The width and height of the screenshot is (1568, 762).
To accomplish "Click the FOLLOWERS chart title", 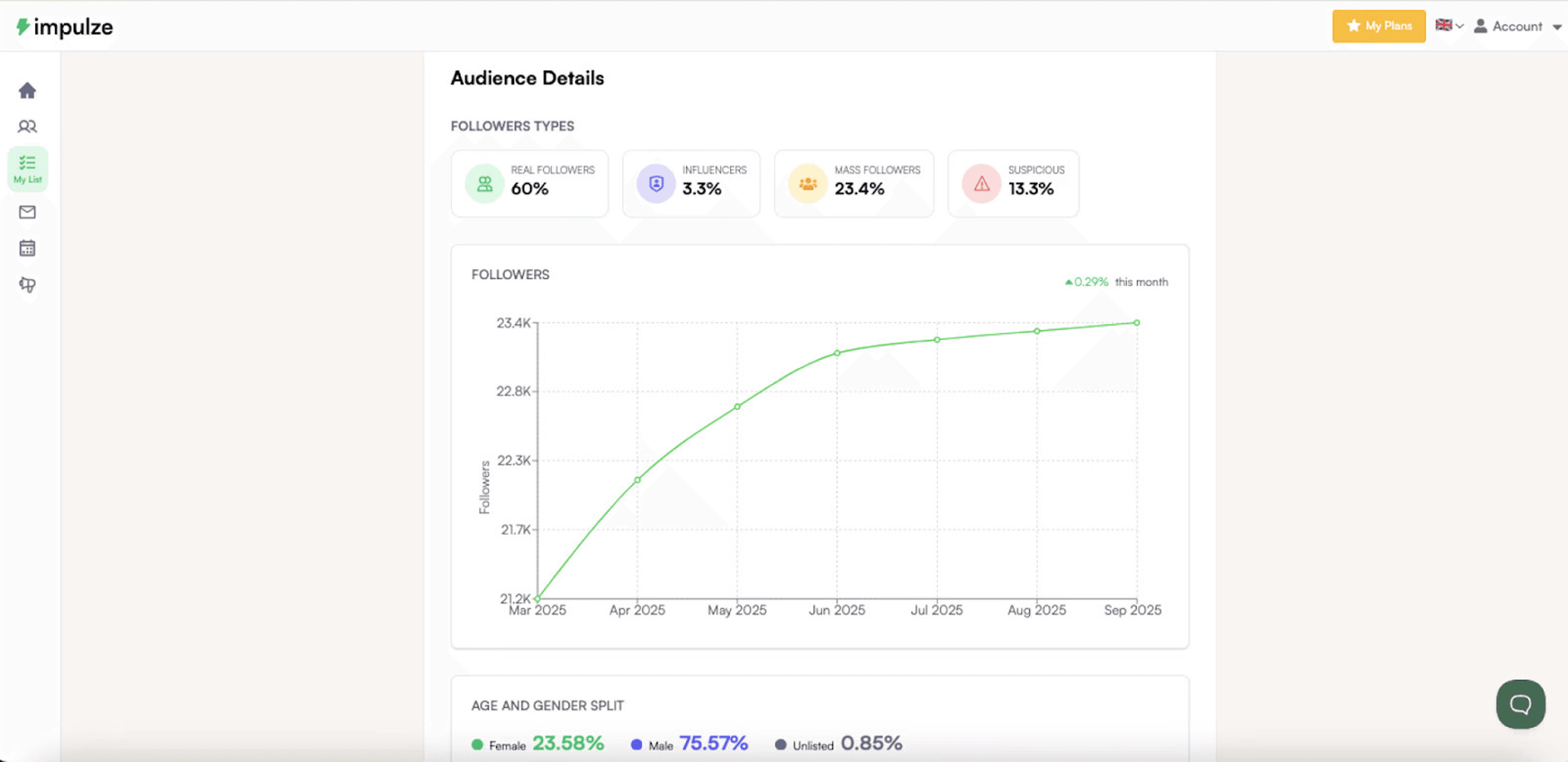I will tap(510, 274).
